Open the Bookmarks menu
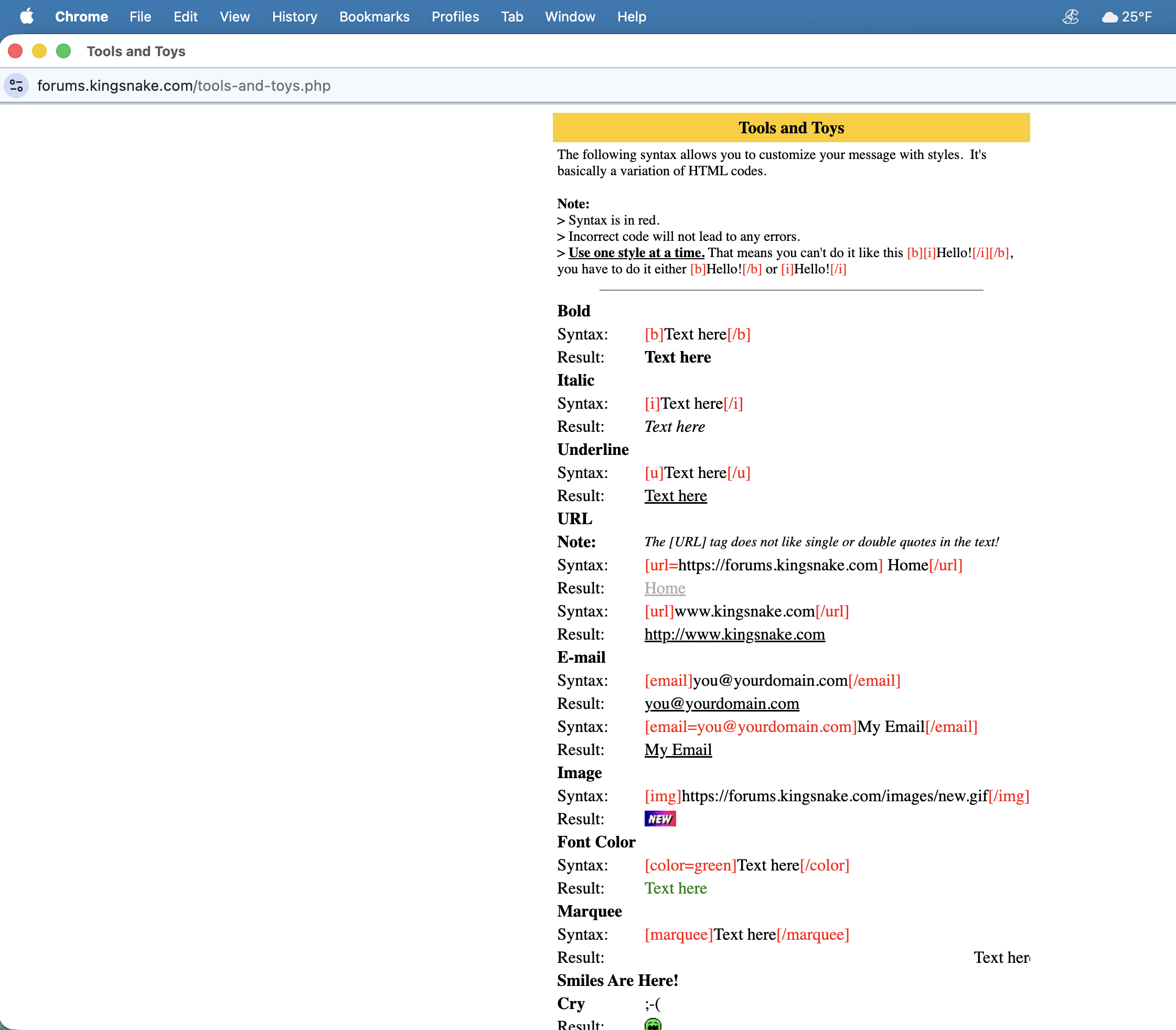 pyautogui.click(x=374, y=17)
